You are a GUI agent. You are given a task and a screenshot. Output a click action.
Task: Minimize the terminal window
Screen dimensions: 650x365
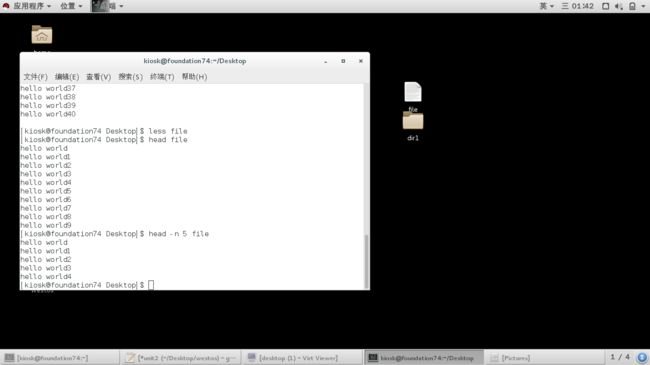(x=326, y=61)
